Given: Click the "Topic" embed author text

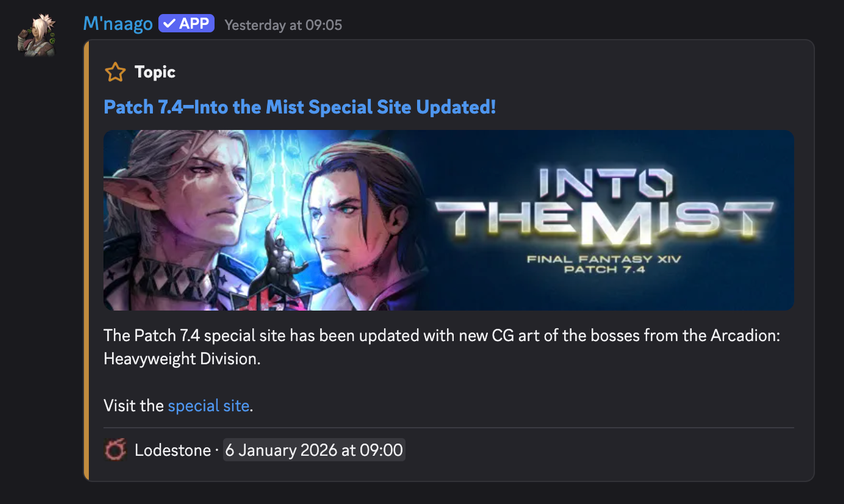Looking at the screenshot, I should click(155, 72).
